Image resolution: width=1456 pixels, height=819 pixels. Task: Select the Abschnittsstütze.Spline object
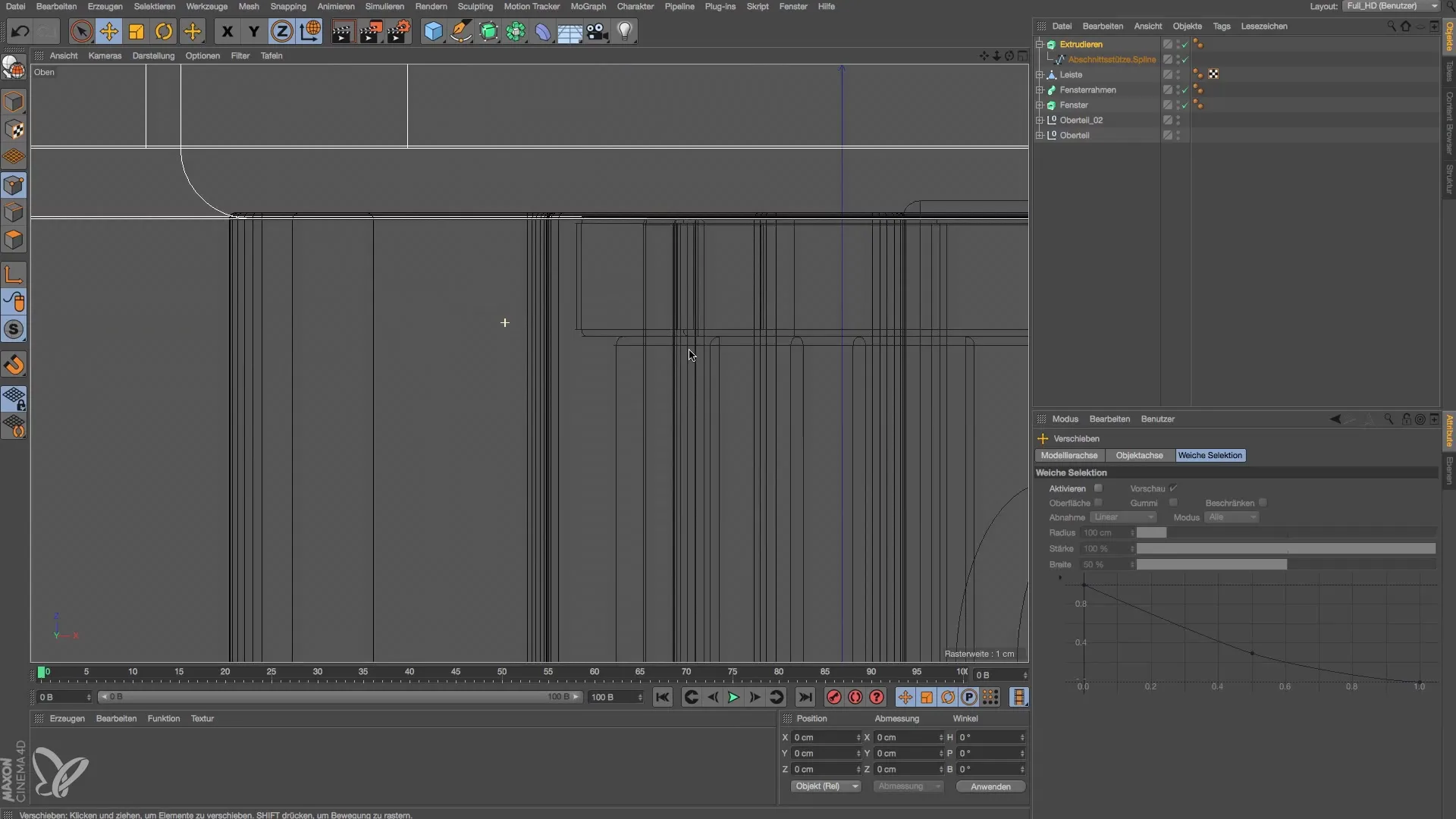pos(1112,59)
